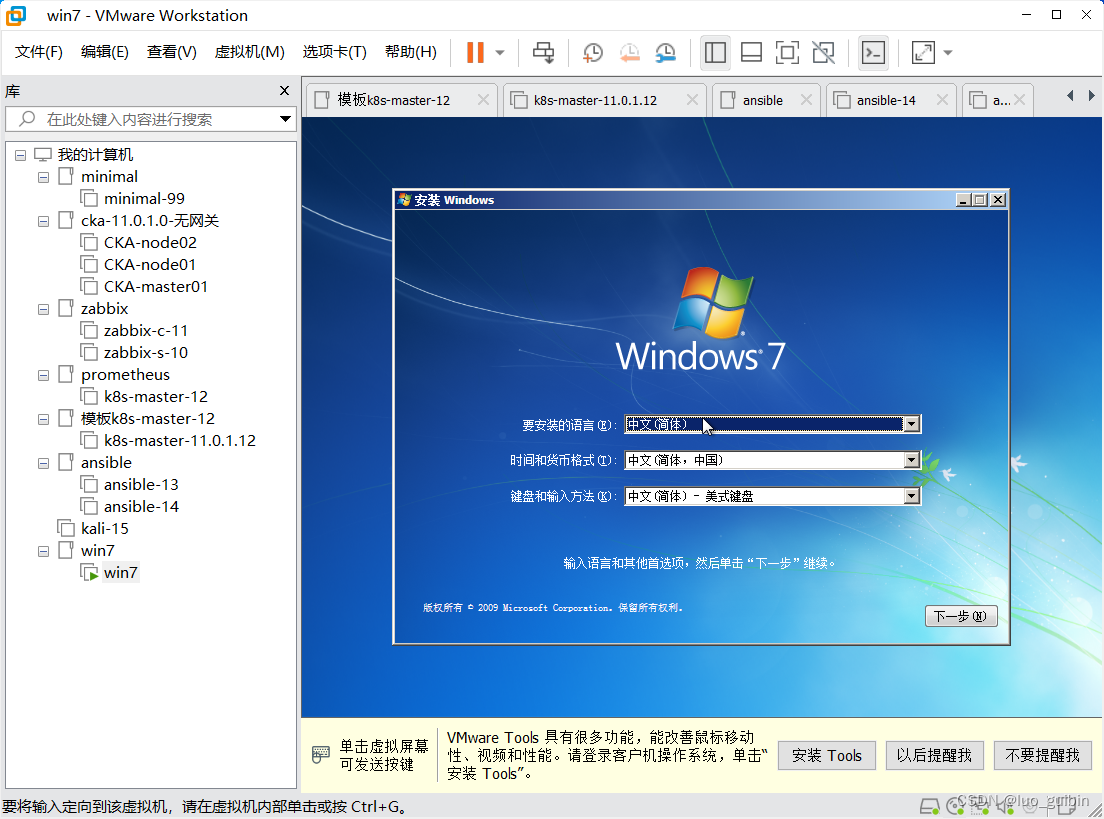Click the 下一步(N) button

coord(960,616)
